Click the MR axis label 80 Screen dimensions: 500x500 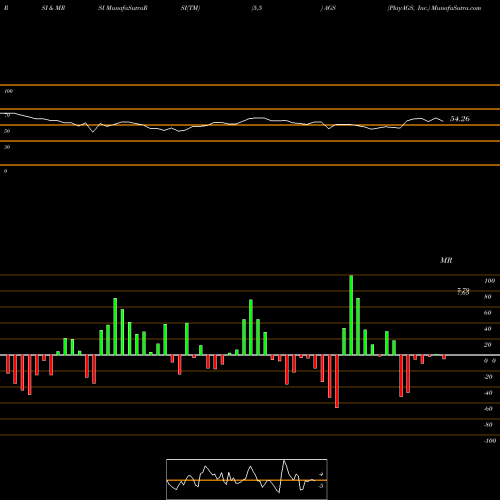pyautogui.click(x=488, y=297)
